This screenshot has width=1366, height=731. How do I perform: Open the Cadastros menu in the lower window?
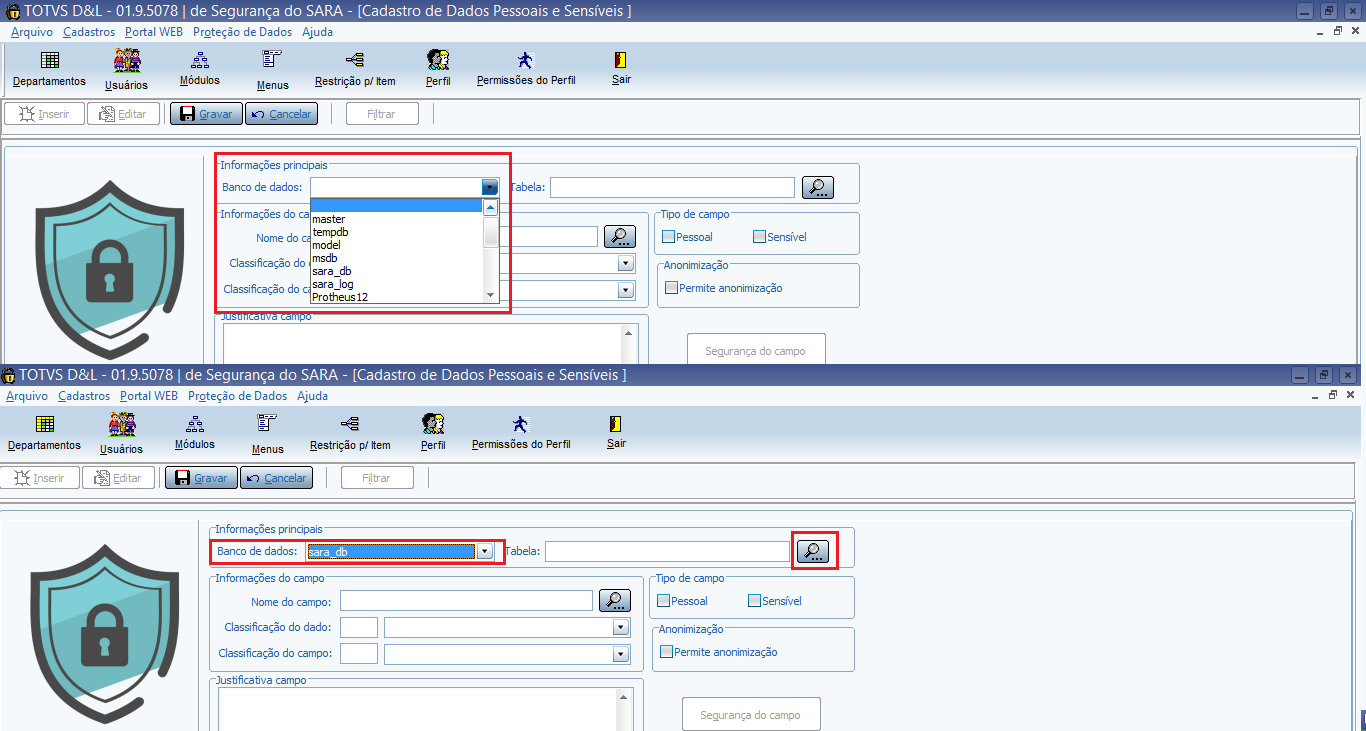click(x=84, y=396)
